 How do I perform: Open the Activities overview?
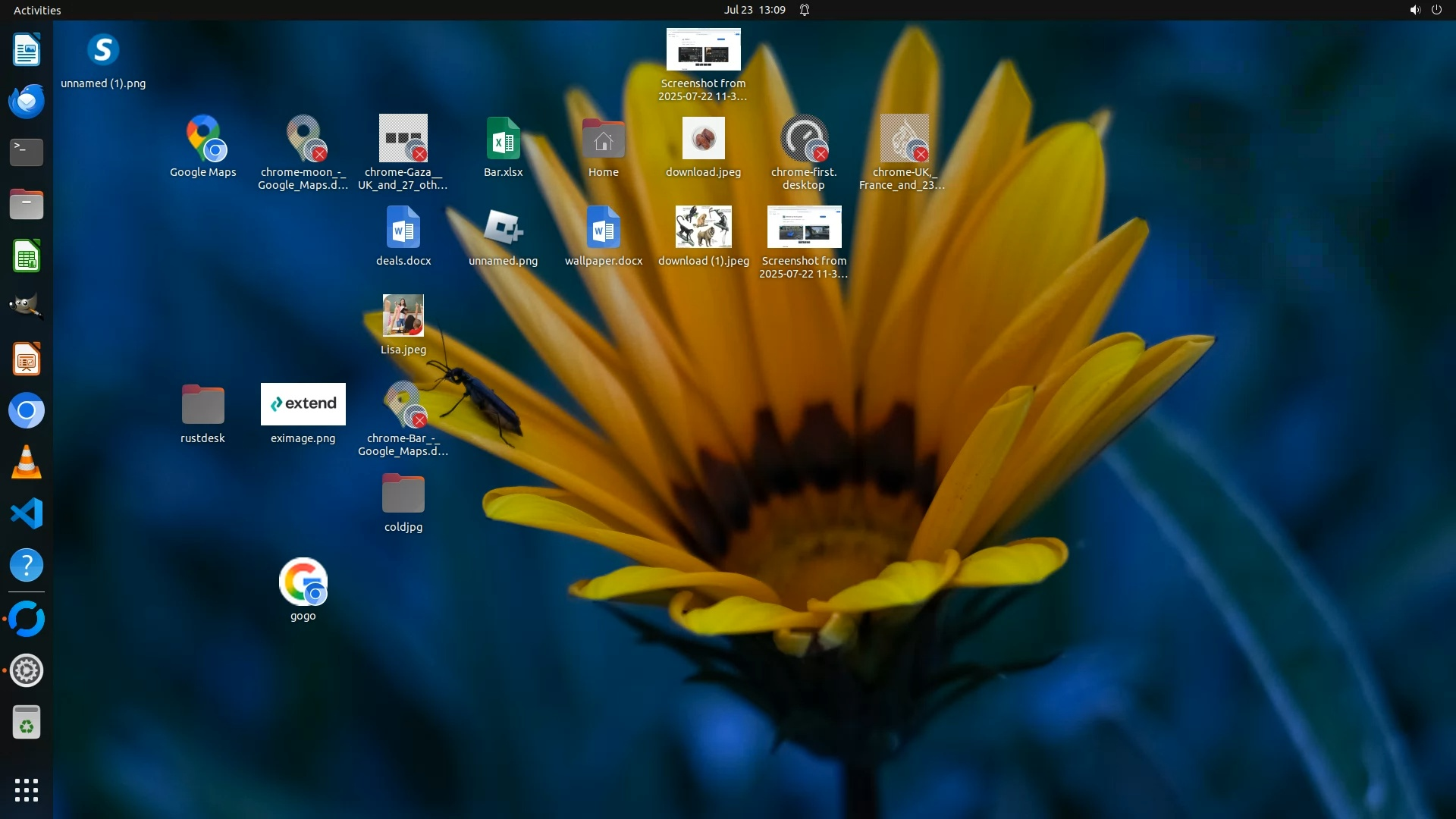tap(37, 10)
